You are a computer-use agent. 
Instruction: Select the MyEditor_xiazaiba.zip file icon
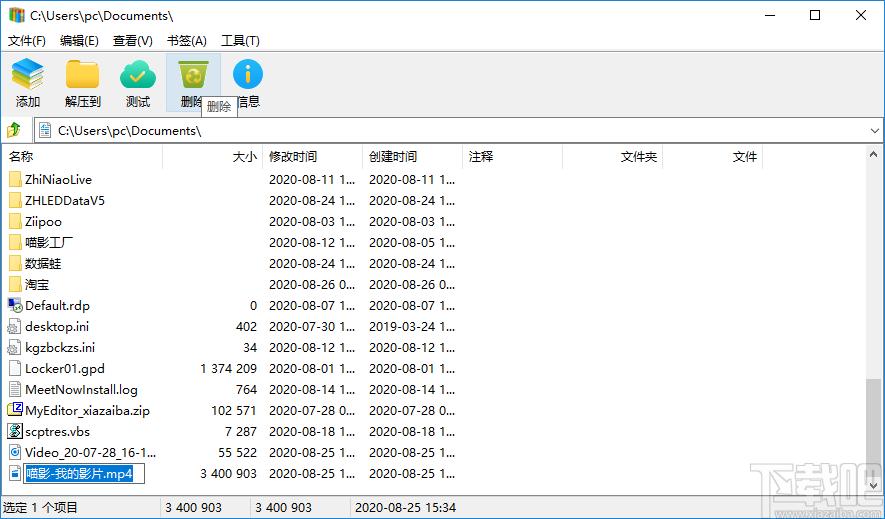point(15,410)
